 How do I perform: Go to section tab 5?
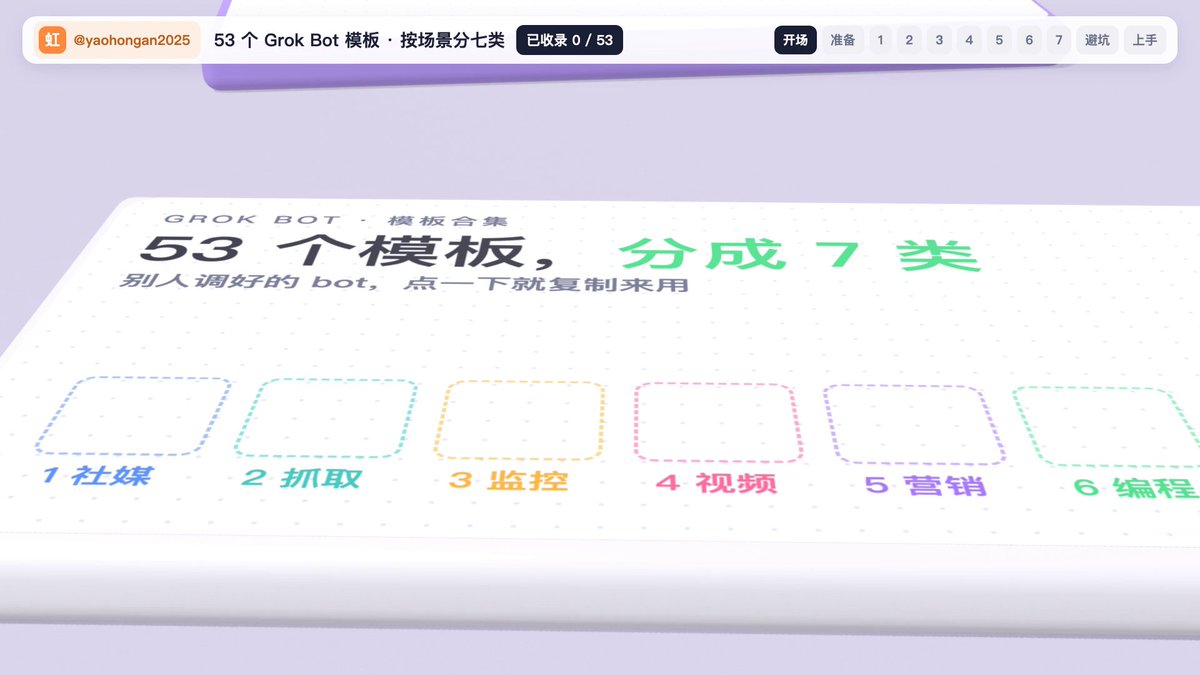pyautogui.click(x=999, y=40)
